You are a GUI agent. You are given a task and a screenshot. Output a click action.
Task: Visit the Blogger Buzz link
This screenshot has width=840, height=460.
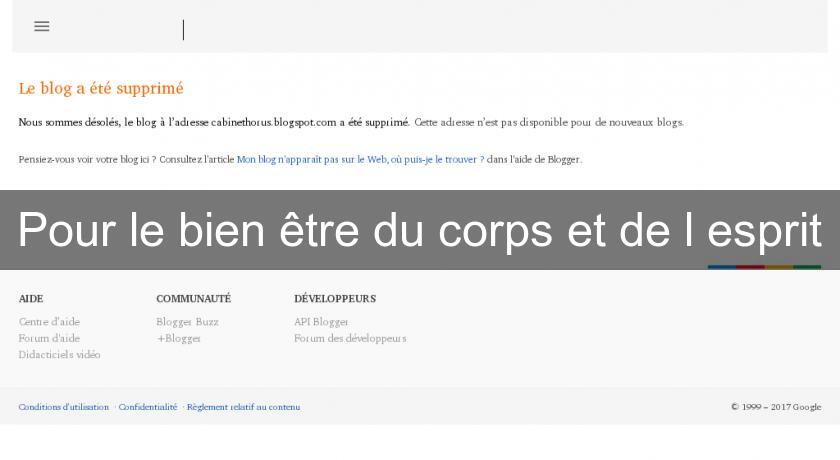click(188, 322)
